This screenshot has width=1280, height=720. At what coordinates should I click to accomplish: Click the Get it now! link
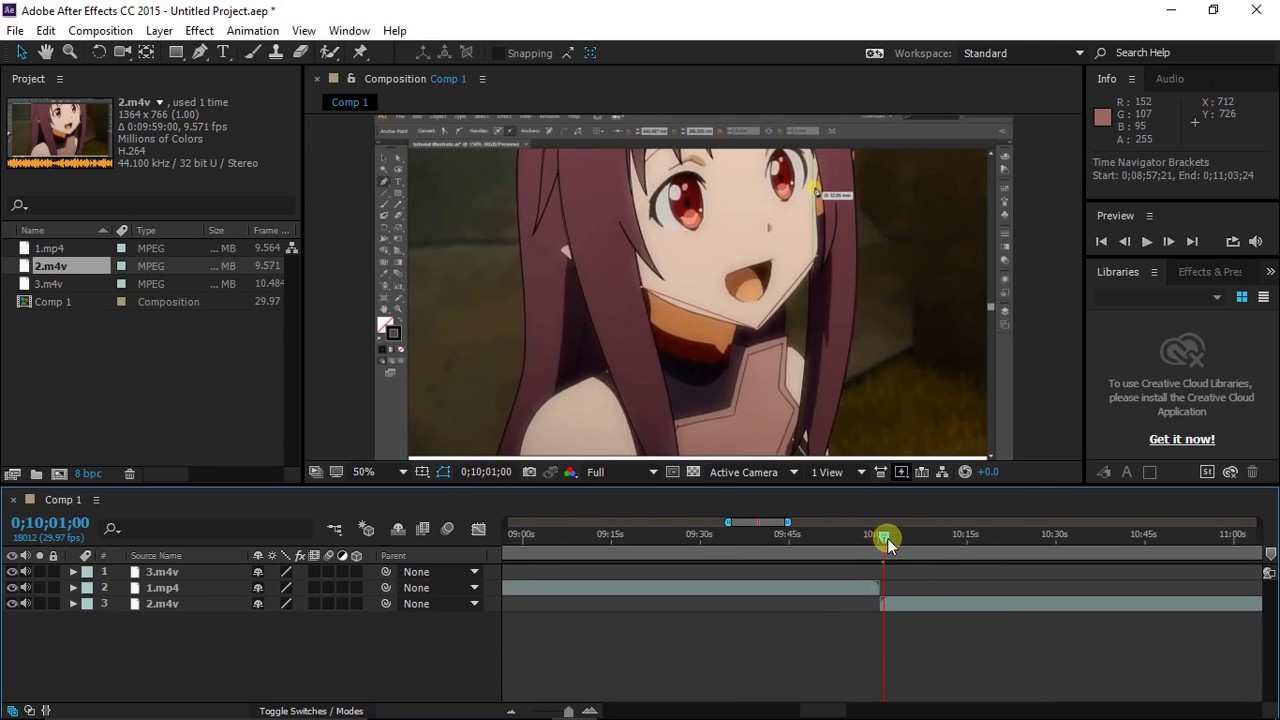click(1182, 439)
